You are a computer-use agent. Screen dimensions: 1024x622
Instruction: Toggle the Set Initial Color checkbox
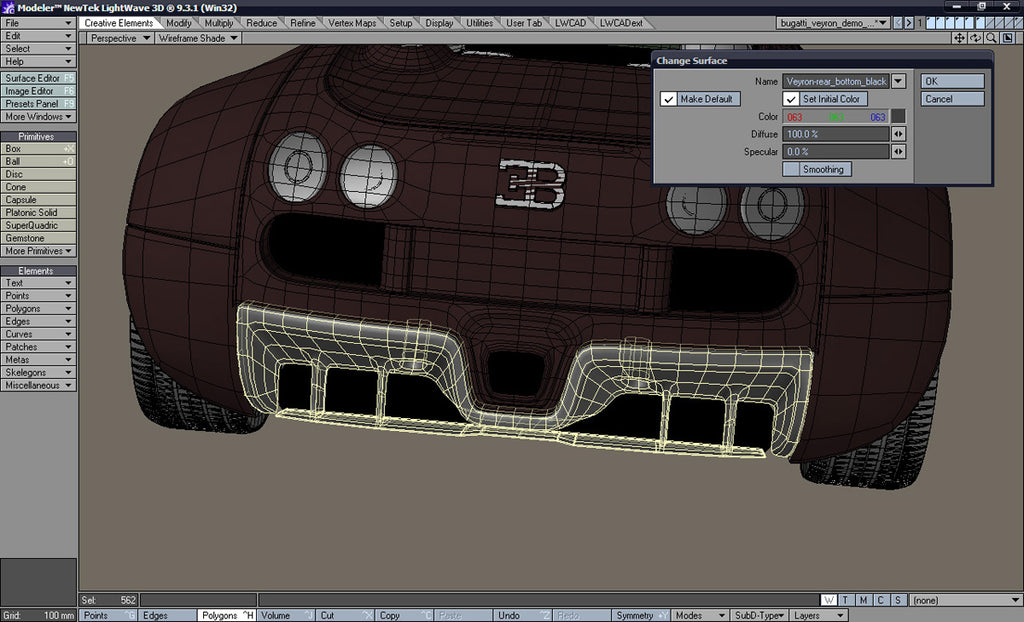coord(791,99)
